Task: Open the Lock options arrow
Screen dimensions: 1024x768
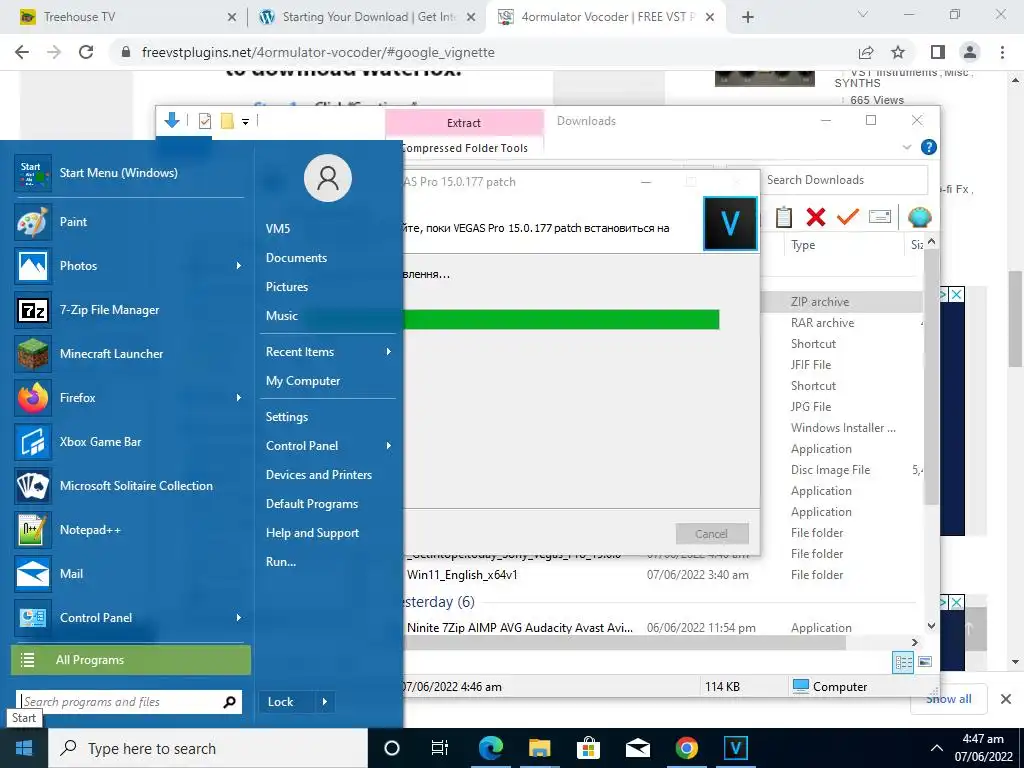Action: tap(325, 702)
